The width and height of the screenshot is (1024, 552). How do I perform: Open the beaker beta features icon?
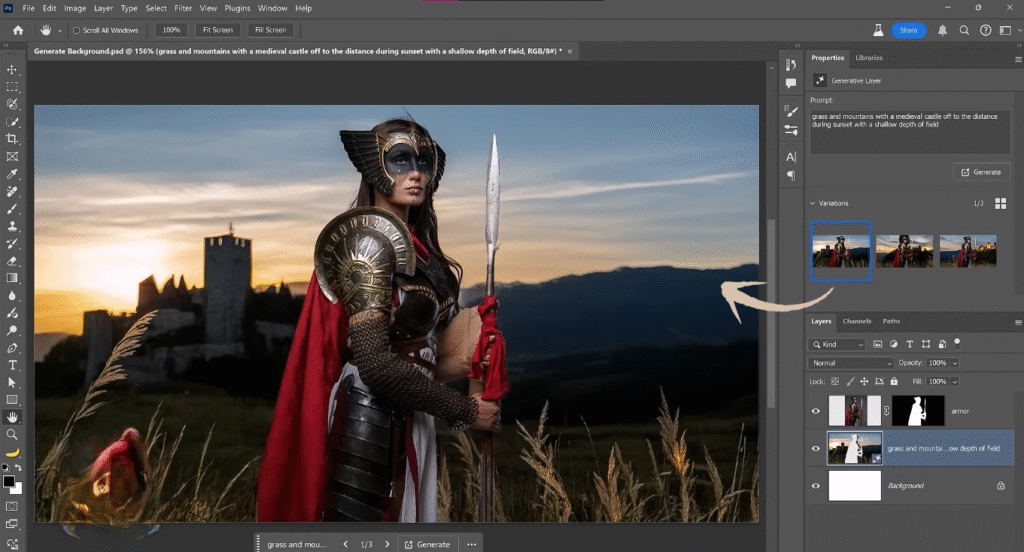(x=878, y=30)
